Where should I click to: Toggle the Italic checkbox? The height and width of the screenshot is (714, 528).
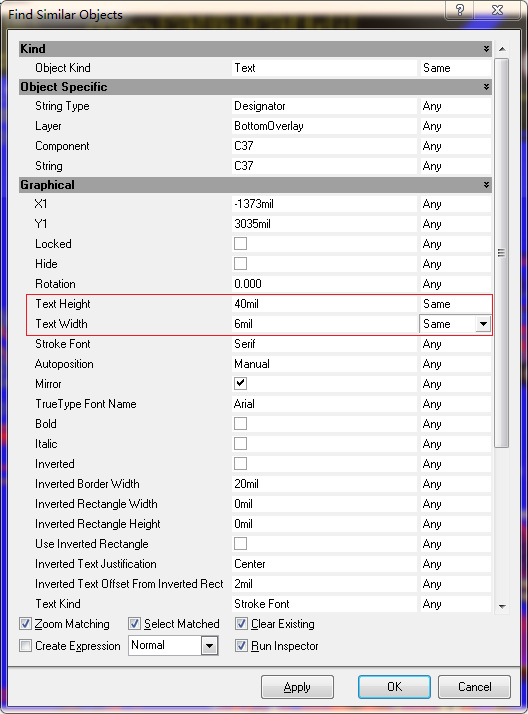240,444
